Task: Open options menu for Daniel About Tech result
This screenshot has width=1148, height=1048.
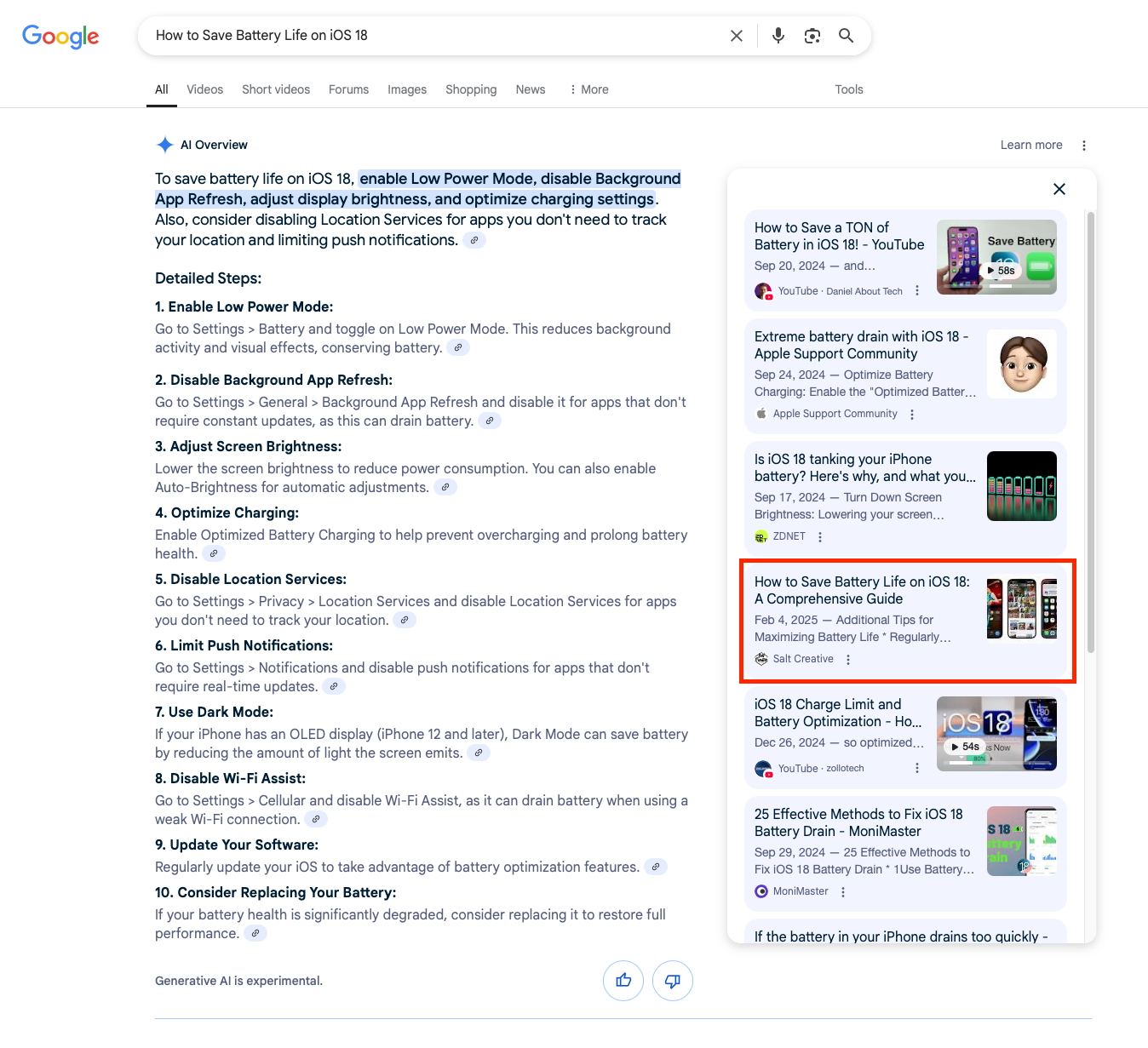Action: click(917, 291)
